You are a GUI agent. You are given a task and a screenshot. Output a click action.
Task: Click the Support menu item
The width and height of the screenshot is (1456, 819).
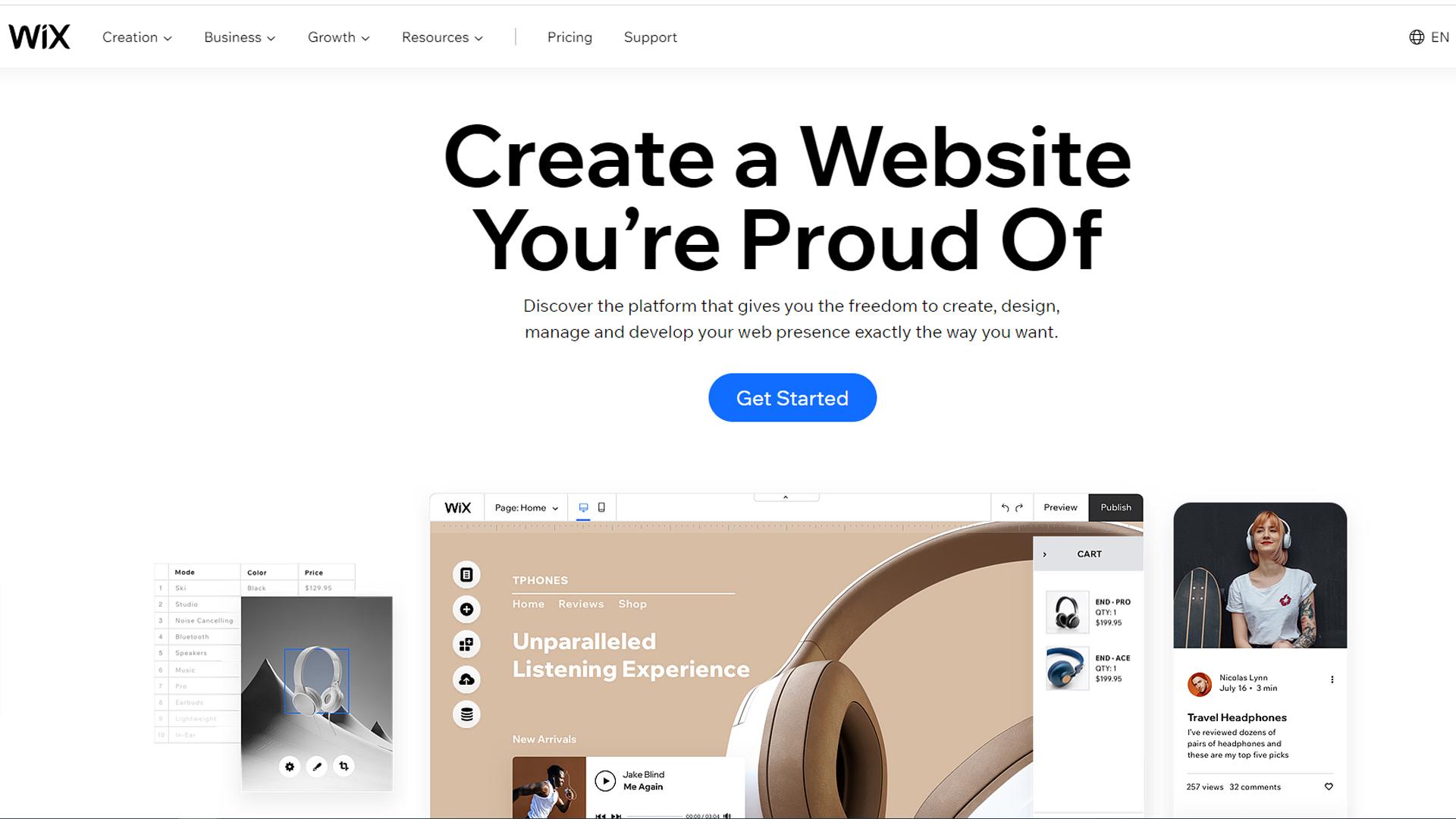[650, 37]
